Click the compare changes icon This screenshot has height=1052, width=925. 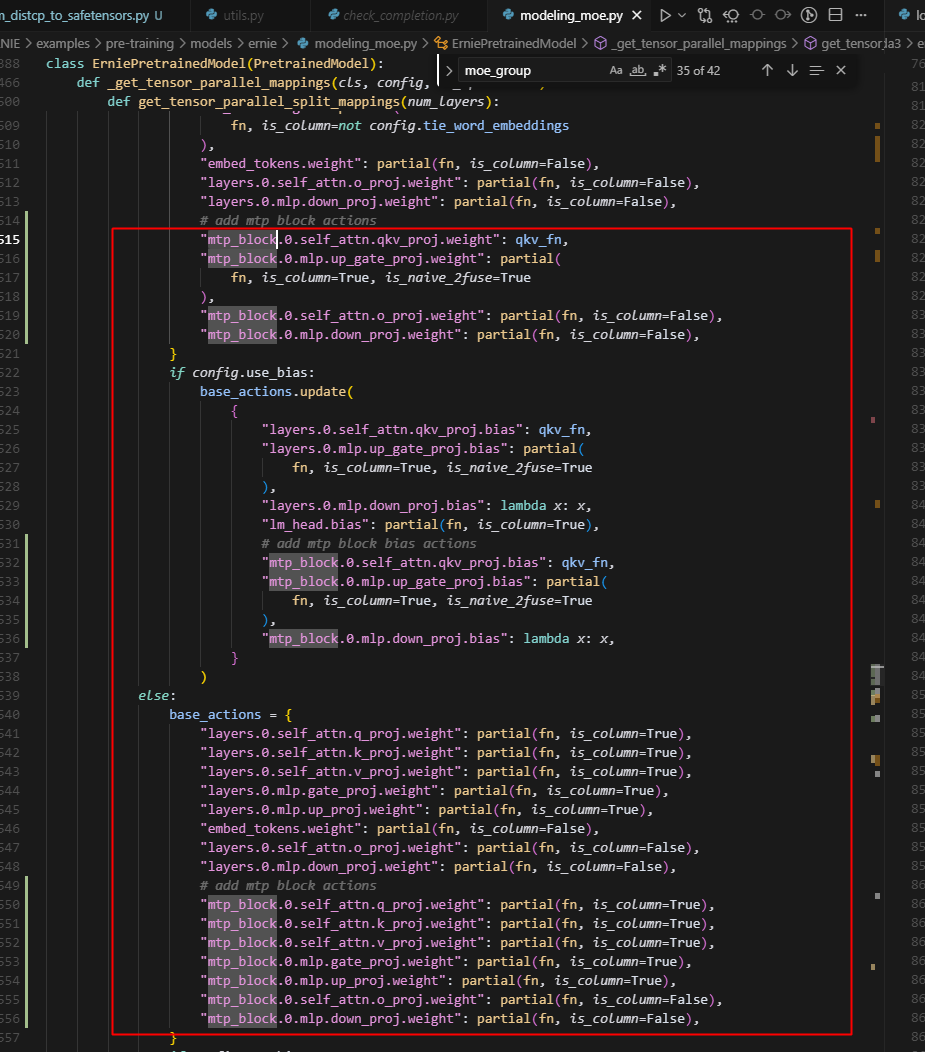point(707,16)
